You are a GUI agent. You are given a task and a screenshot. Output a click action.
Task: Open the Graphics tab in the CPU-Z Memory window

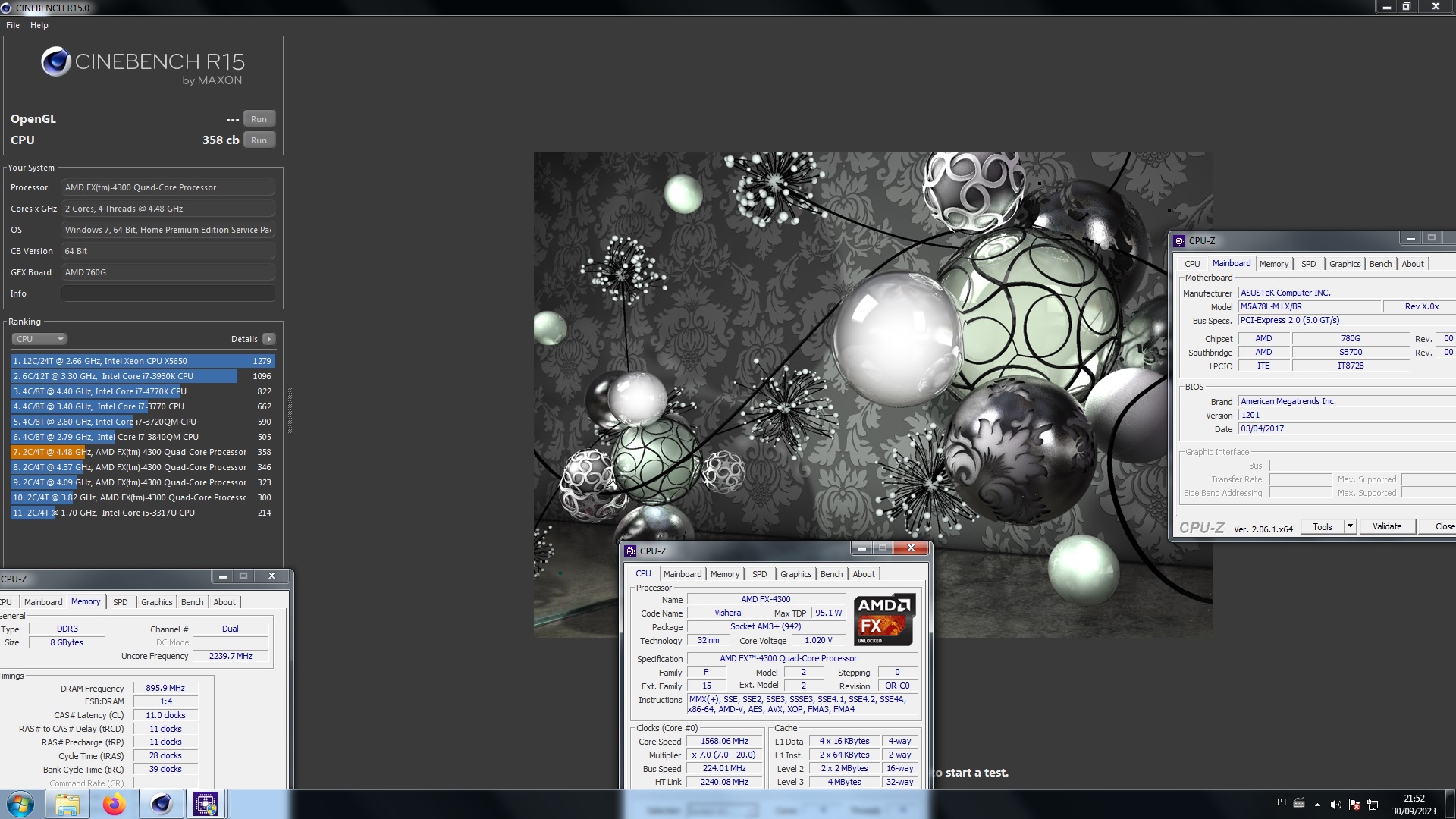(x=156, y=602)
